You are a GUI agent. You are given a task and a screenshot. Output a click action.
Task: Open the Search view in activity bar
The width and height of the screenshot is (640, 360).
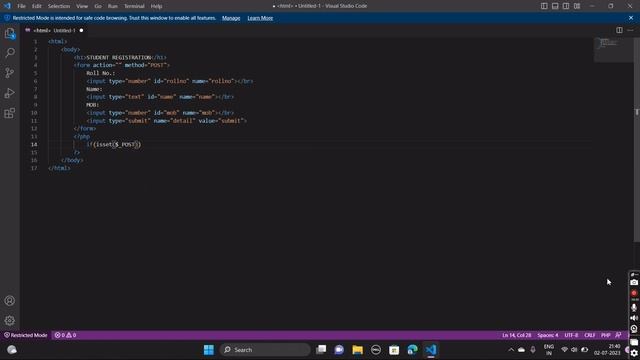click(x=10, y=53)
